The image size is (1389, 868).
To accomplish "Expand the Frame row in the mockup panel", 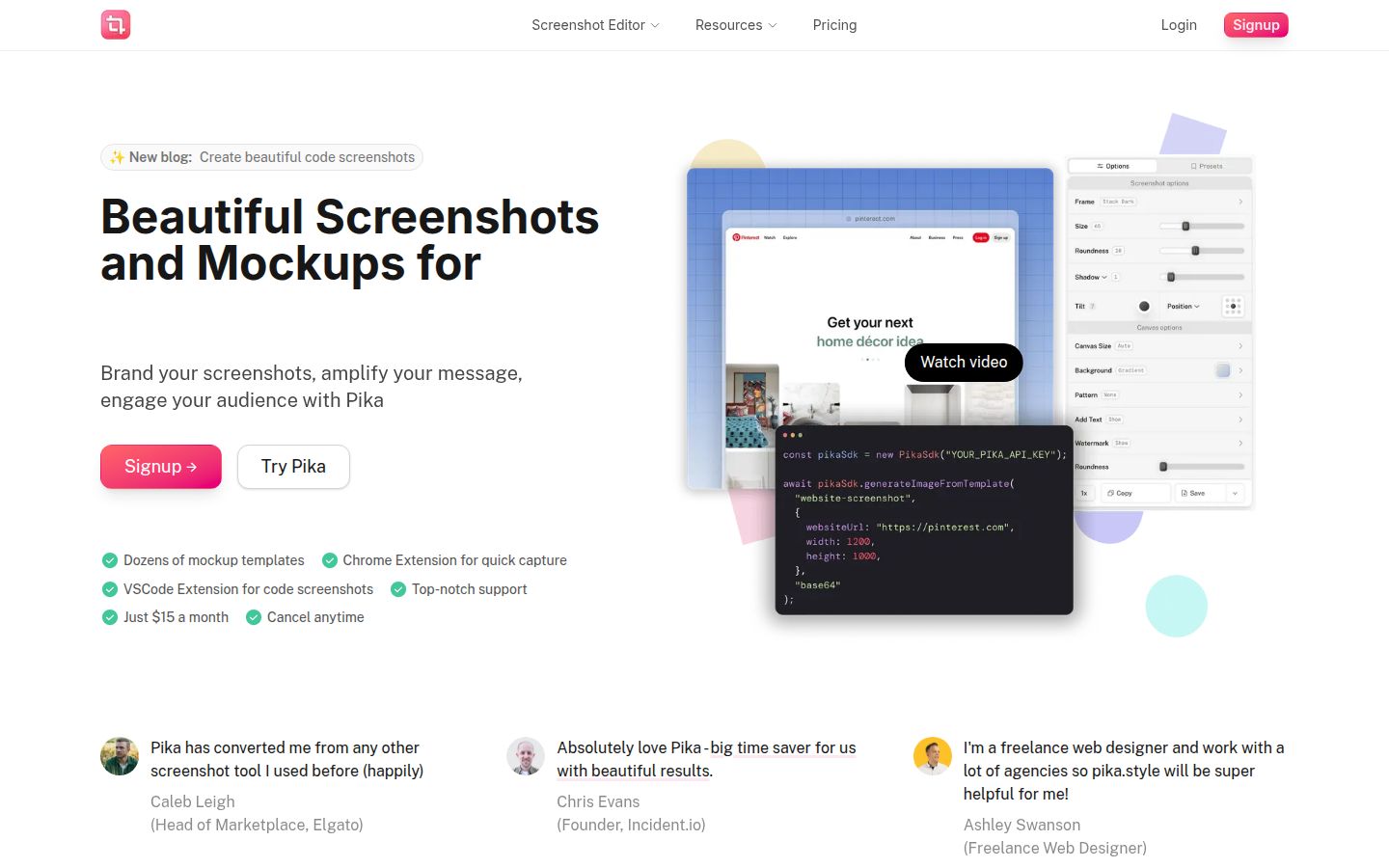I will [1159, 202].
